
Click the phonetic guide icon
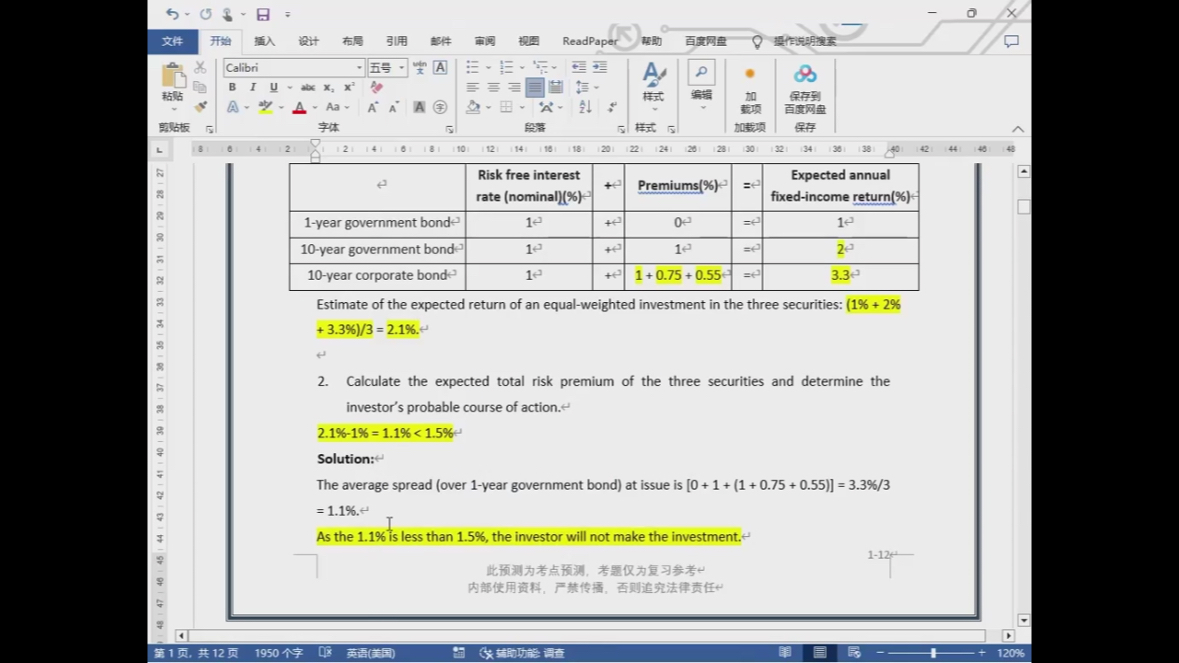(420, 68)
